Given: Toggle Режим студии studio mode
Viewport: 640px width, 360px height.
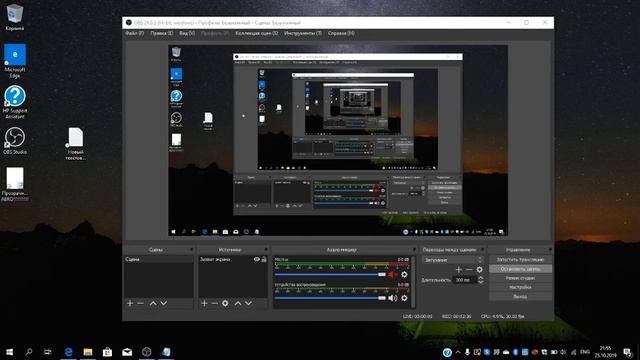Looking at the screenshot, I should pyautogui.click(x=520, y=278).
